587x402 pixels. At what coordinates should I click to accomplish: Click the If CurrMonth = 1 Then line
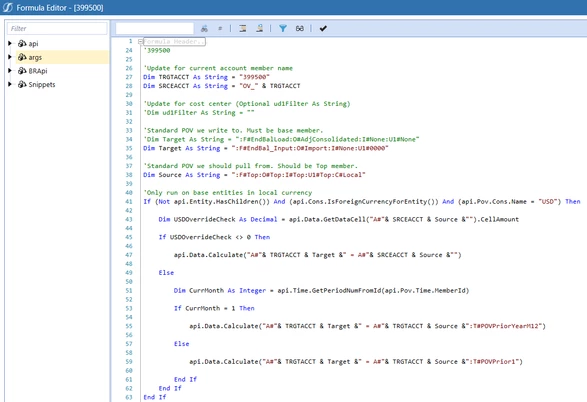pos(214,308)
